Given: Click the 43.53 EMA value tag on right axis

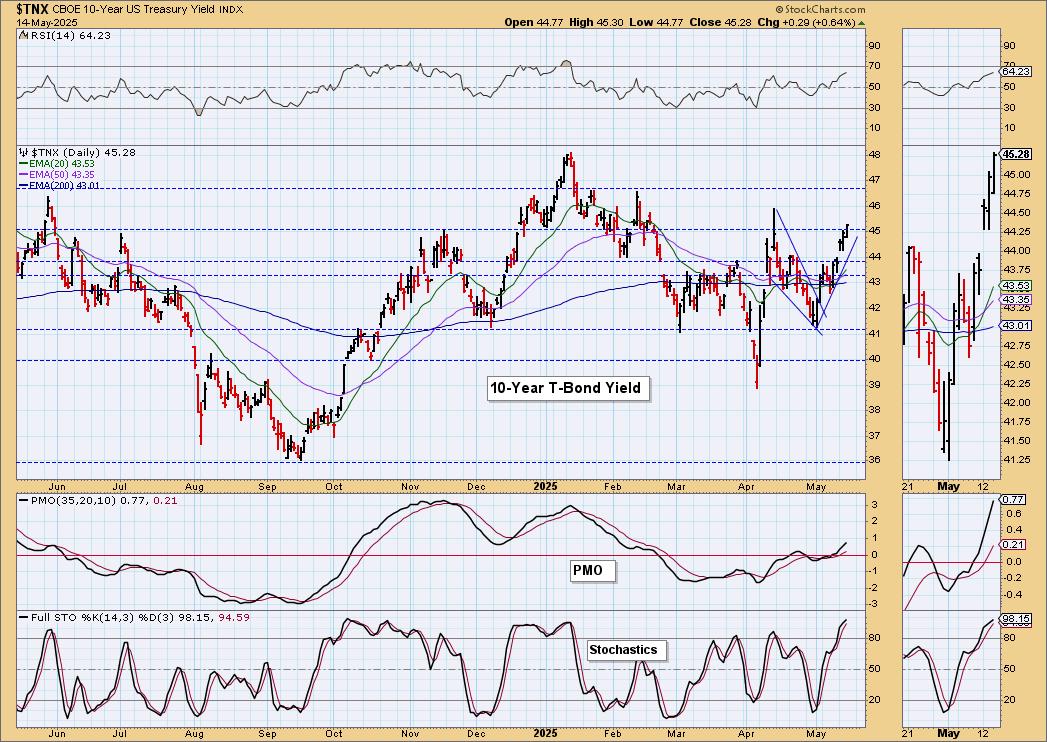Looking at the screenshot, I should [1016, 286].
